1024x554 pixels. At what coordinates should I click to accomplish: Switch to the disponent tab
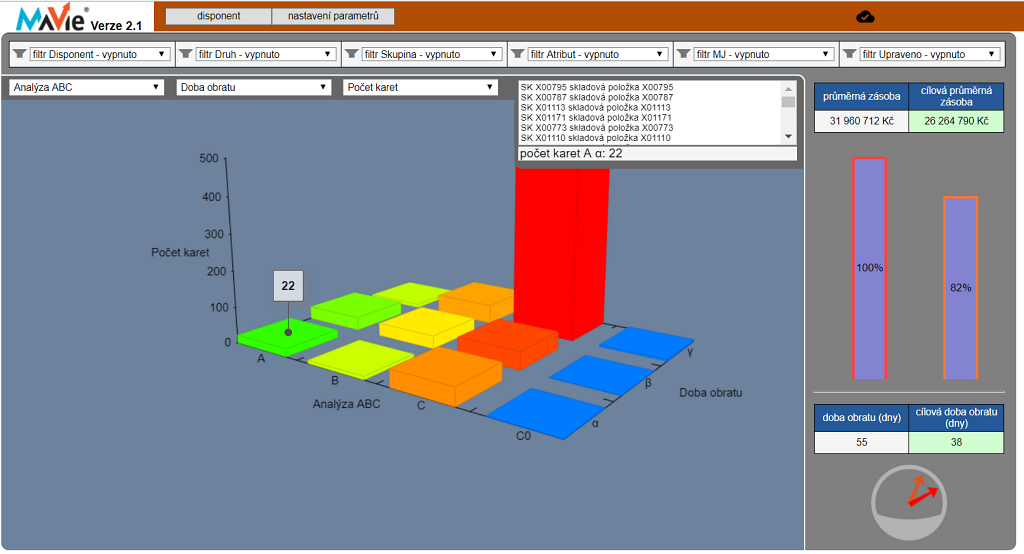click(x=218, y=16)
